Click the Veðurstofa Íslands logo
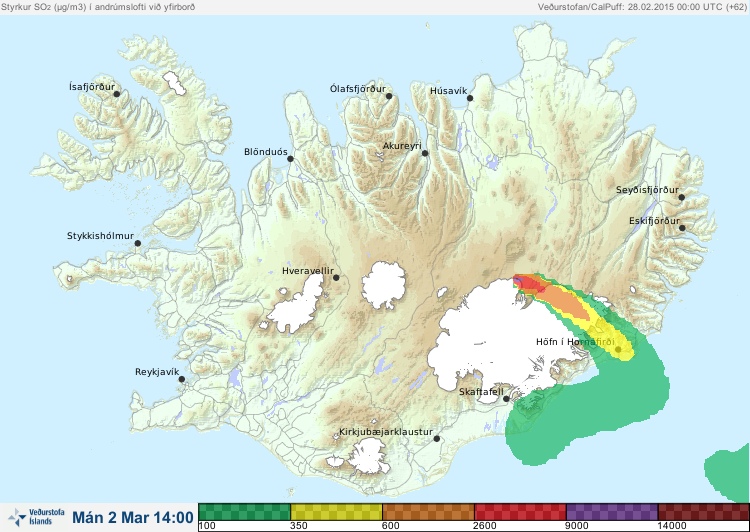Viewport: 750px width, 532px height. (x=36, y=517)
